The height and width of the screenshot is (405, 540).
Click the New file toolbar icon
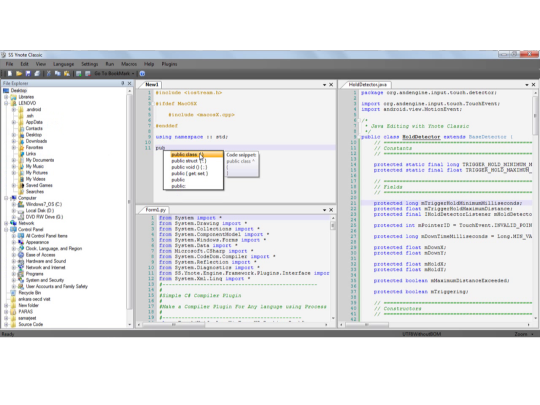click(x=10, y=73)
